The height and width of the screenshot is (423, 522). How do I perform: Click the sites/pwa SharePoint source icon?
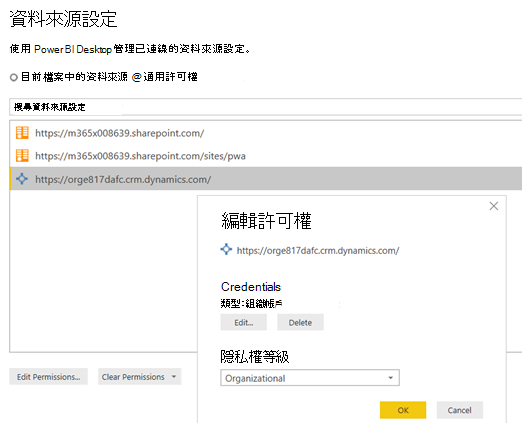[22, 155]
